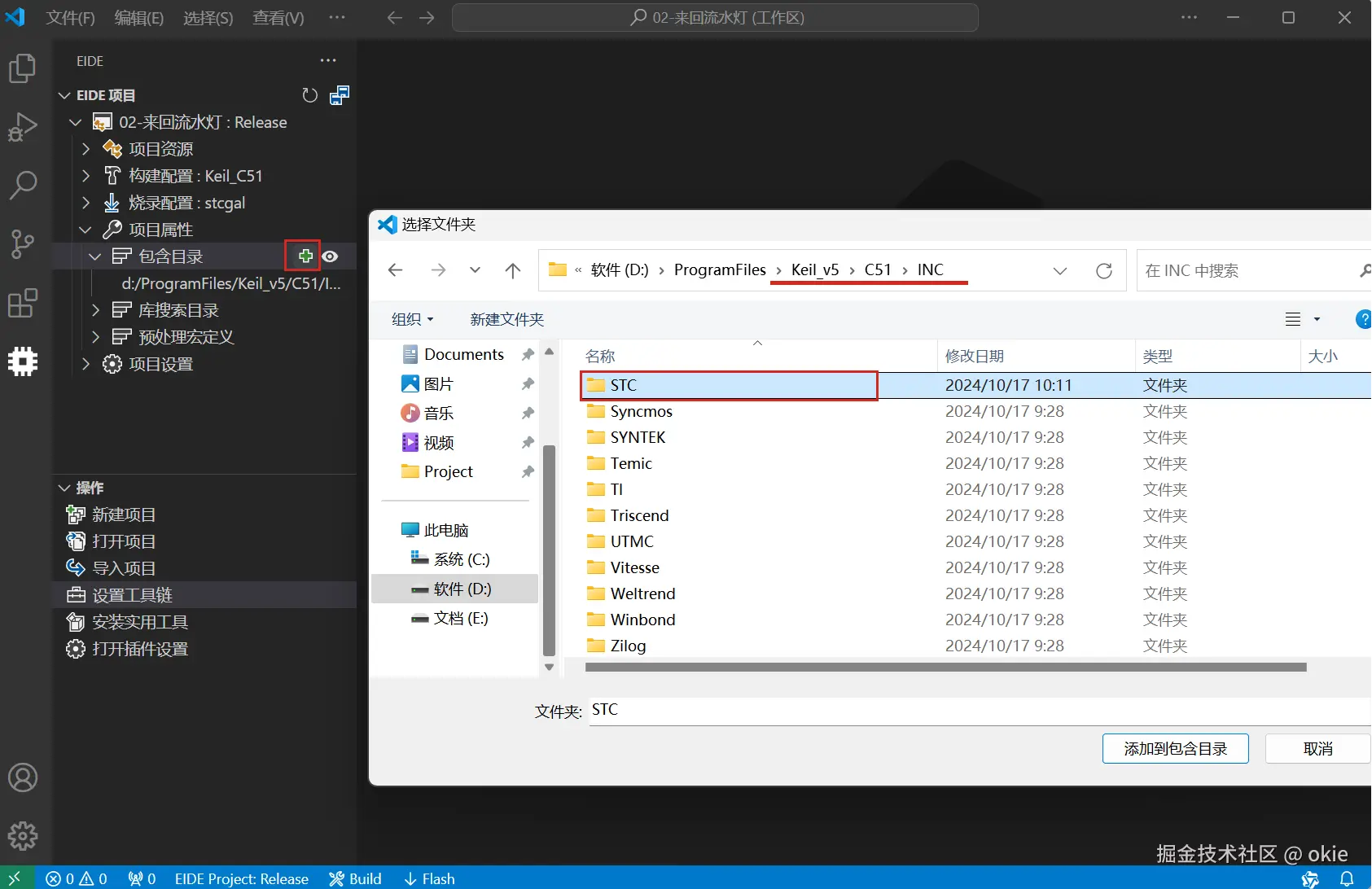Expand the 项目设置 node
This screenshot has height=889, width=1372.
85,364
